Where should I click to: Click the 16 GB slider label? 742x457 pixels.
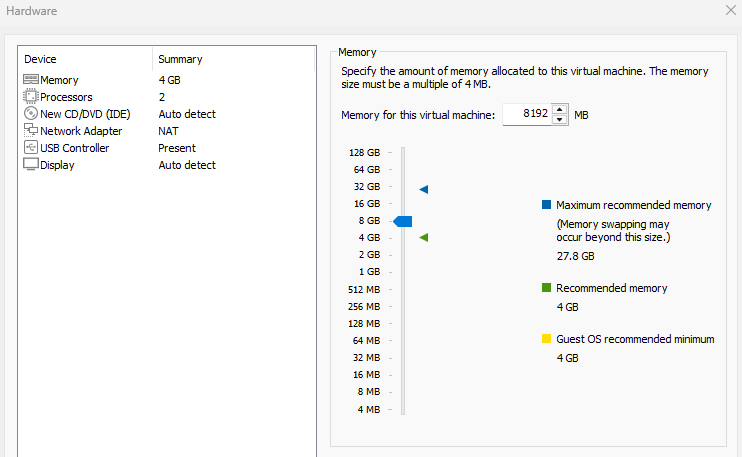[x=367, y=203]
